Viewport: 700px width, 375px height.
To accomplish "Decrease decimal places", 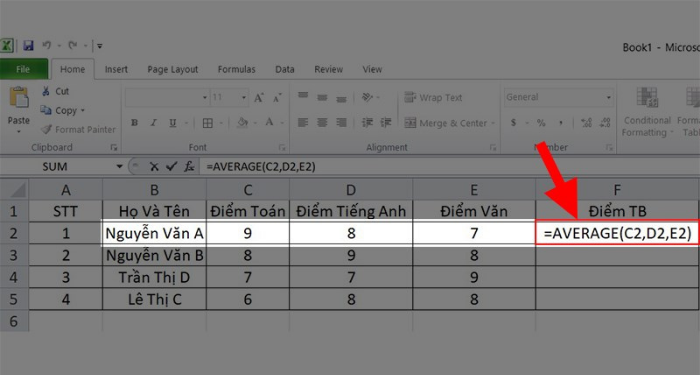I will 605,122.
